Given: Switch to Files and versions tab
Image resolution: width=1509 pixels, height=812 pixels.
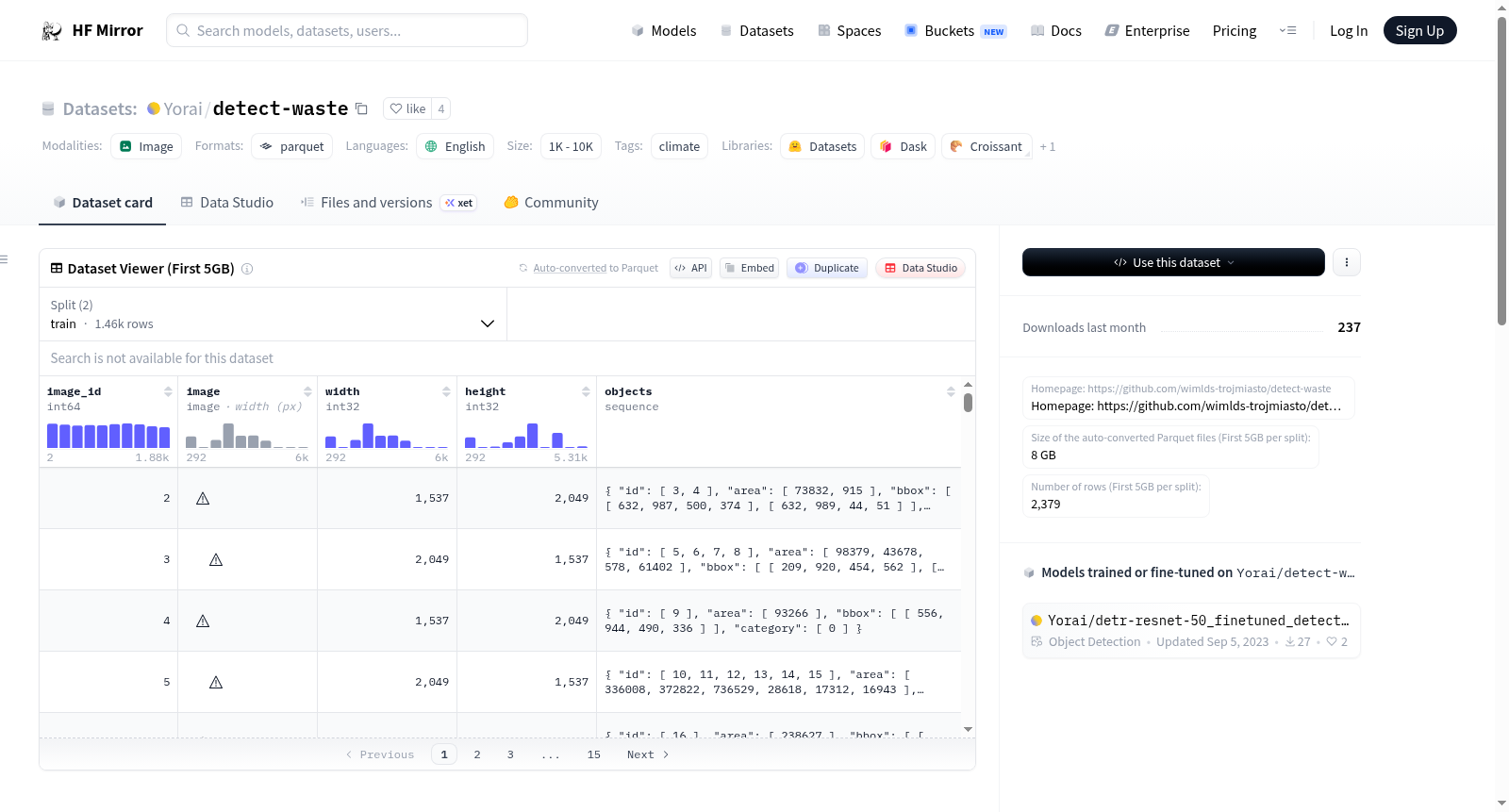Looking at the screenshot, I should pyautogui.click(x=389, y=203).
